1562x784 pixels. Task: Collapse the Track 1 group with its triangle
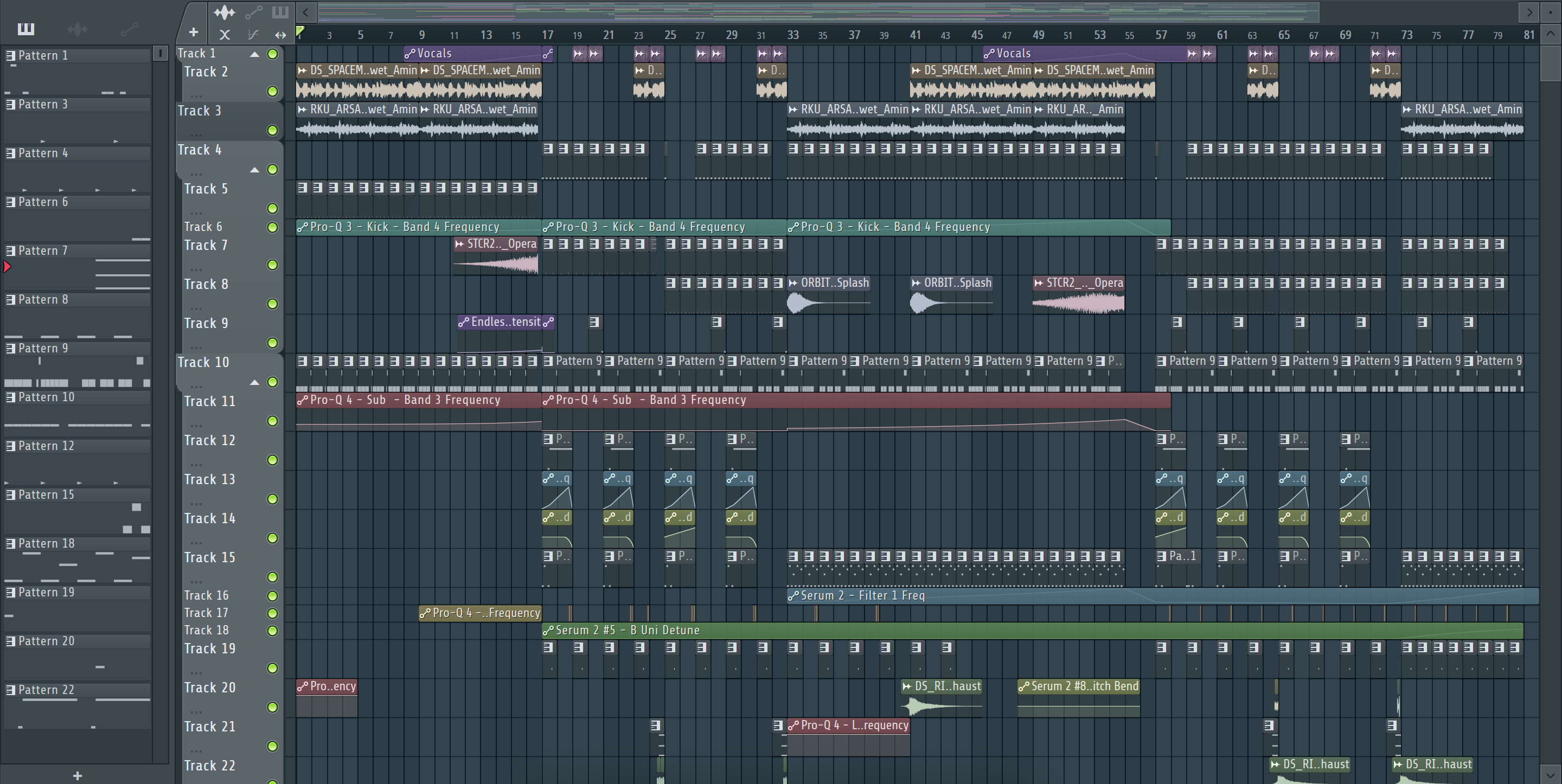[x=255, y=55]
